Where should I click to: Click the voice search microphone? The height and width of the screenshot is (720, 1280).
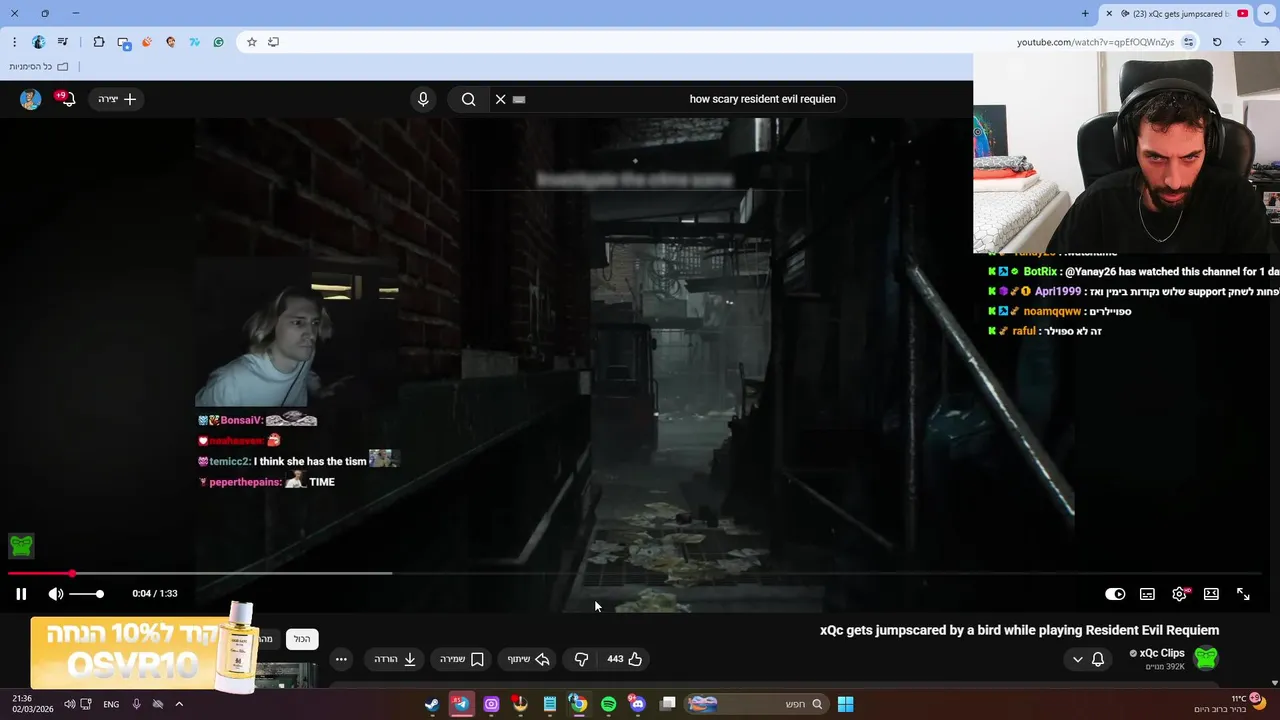[423, 99]
